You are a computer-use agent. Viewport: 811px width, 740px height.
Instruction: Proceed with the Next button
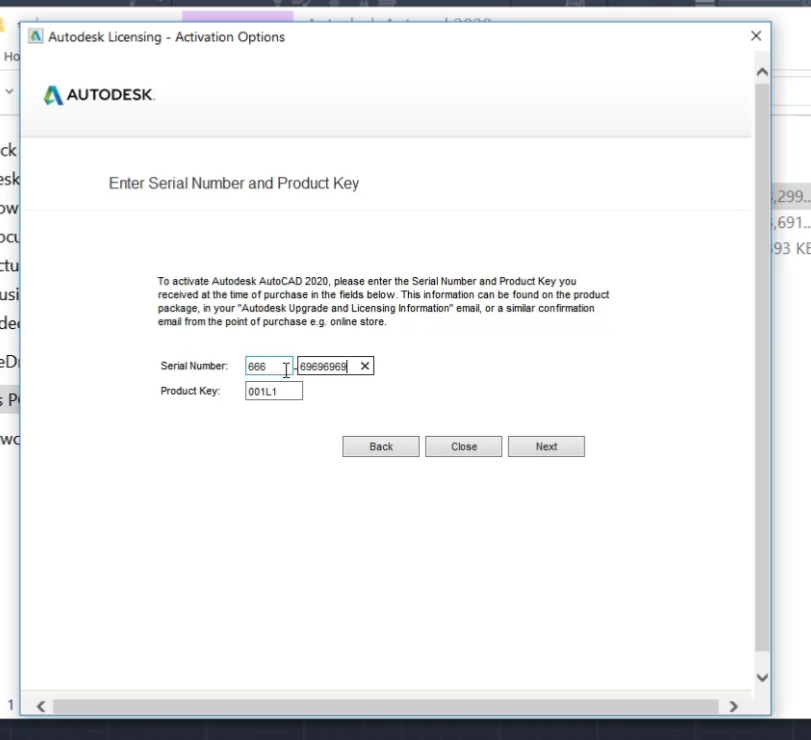[x=546, y=446]
